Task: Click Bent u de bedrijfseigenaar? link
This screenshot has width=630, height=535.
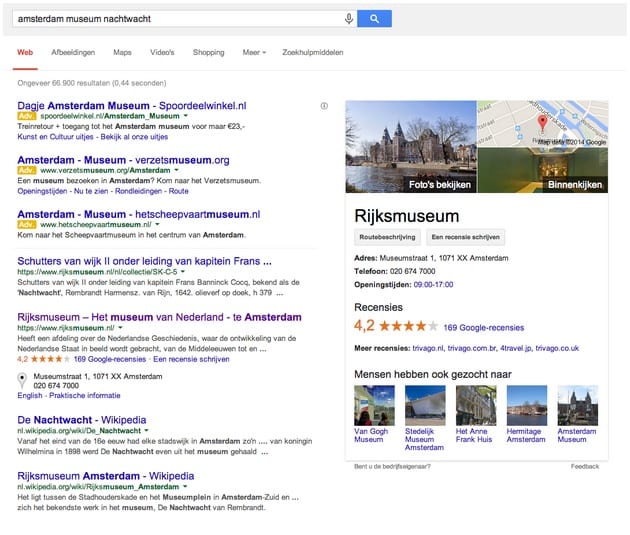Action: [392, 466]
